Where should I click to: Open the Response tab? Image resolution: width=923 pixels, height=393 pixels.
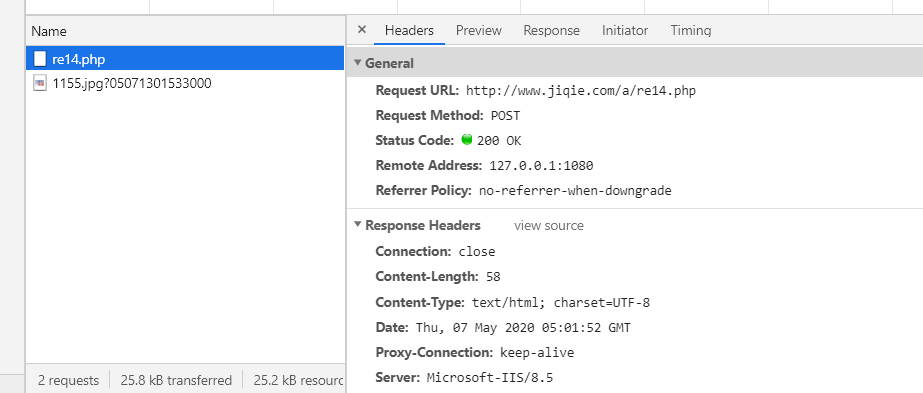552,30
